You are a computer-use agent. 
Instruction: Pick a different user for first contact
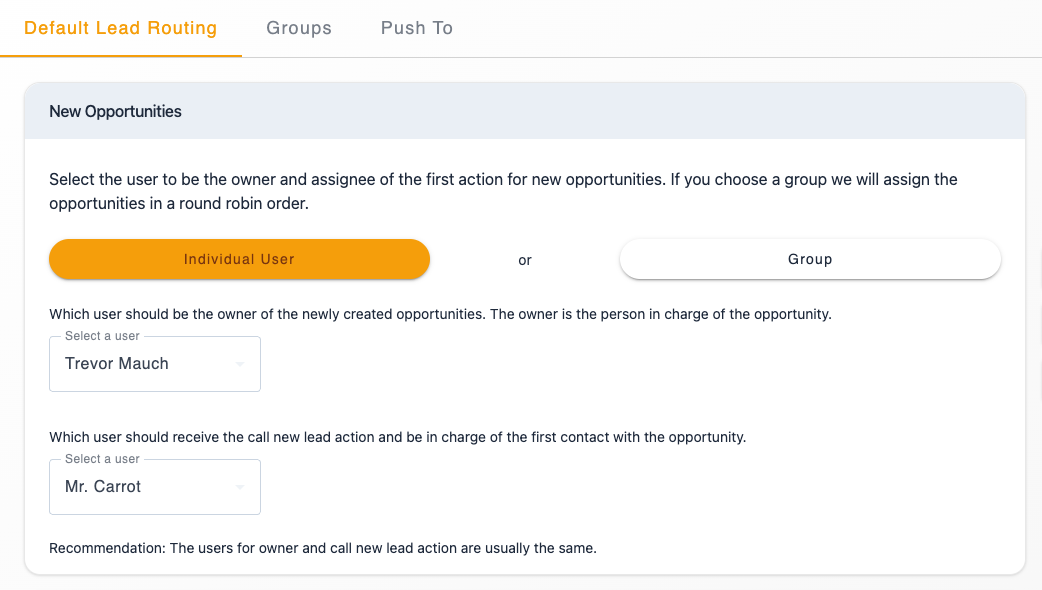click(155, 487)
